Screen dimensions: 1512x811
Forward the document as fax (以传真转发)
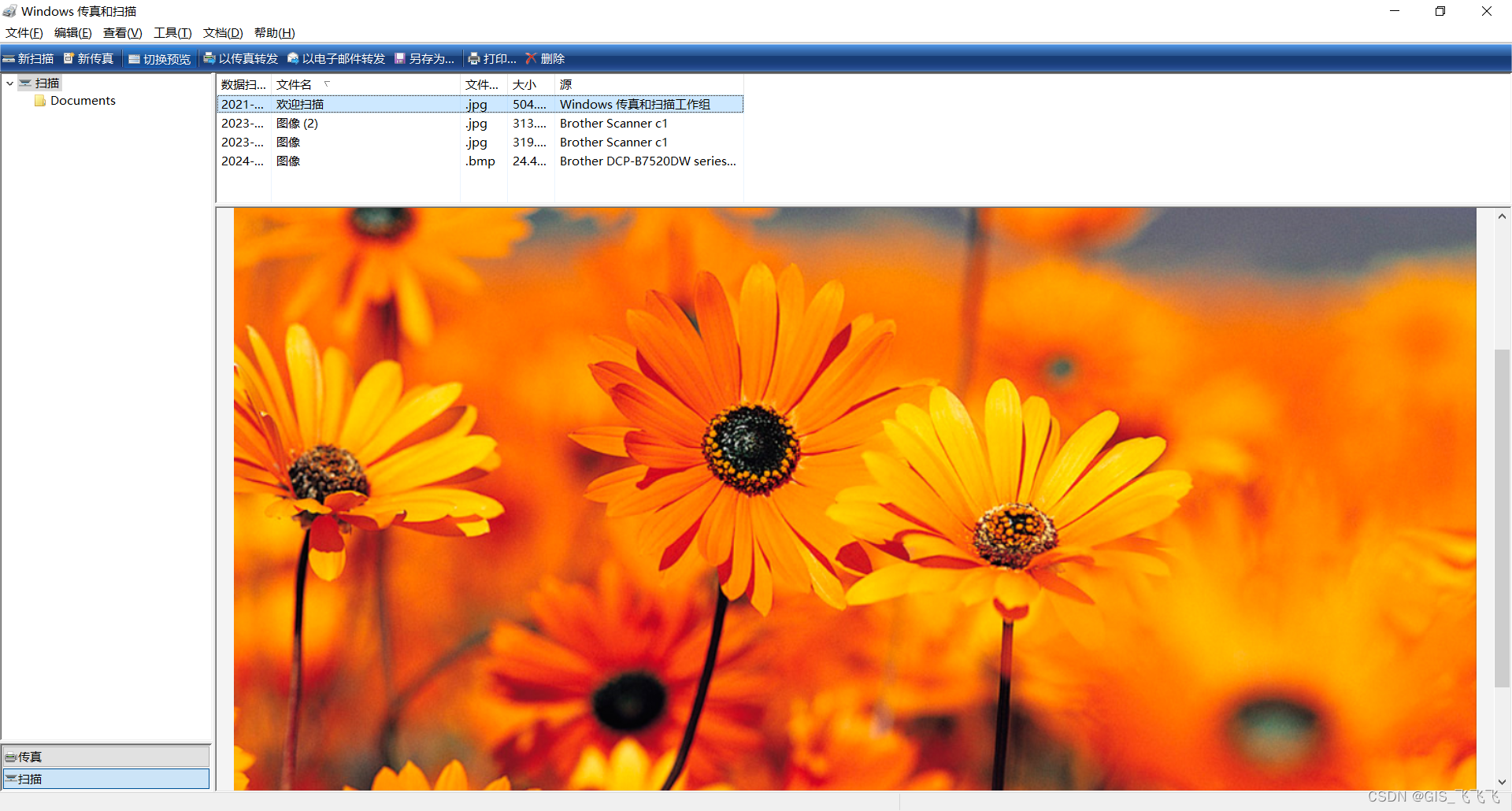tap(241, 59)
